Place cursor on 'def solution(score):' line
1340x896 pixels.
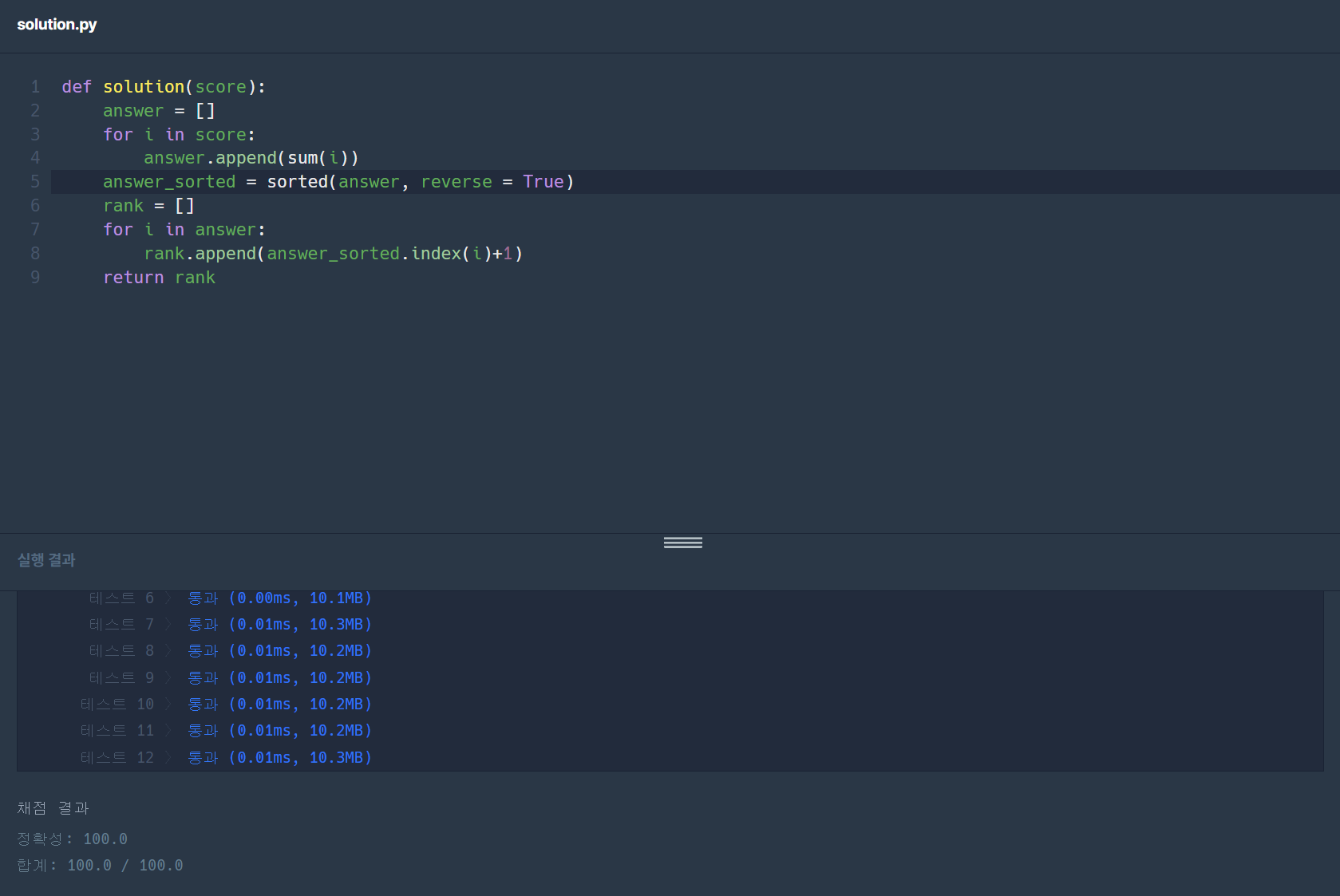click(x=164, y=87)
